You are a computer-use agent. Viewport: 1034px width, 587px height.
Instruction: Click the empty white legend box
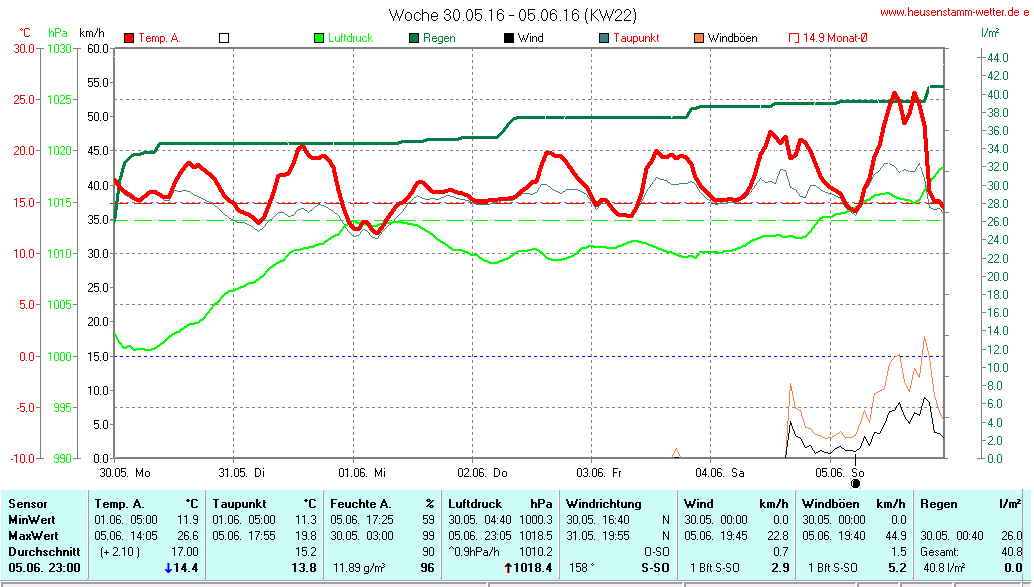tap(224, 38)
